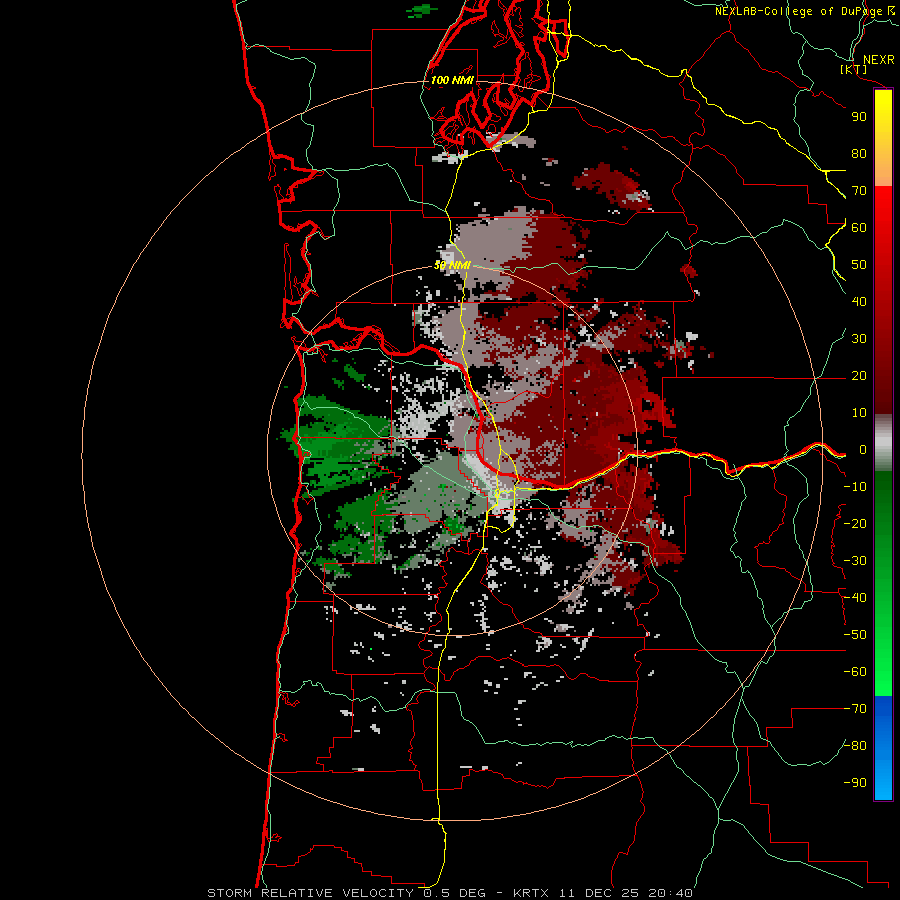This screenshot has height=900, width=900.
Task: Select the -70 value on velocity scale
Action: click(855, 709)
